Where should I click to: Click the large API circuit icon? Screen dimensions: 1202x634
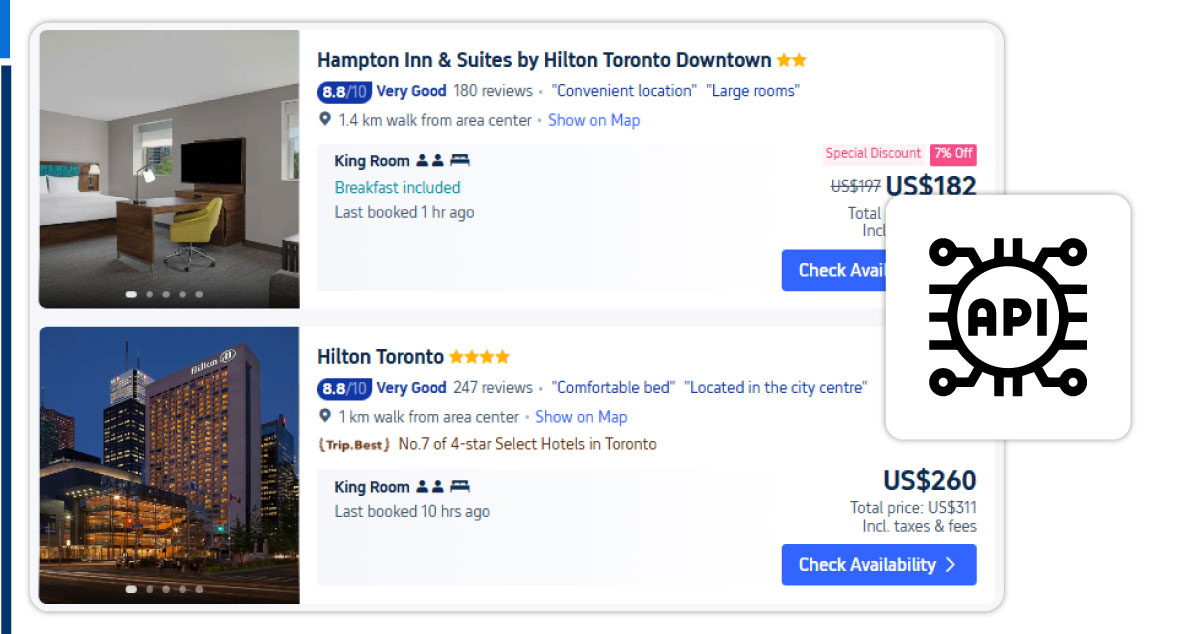(x=1007, y=316)
